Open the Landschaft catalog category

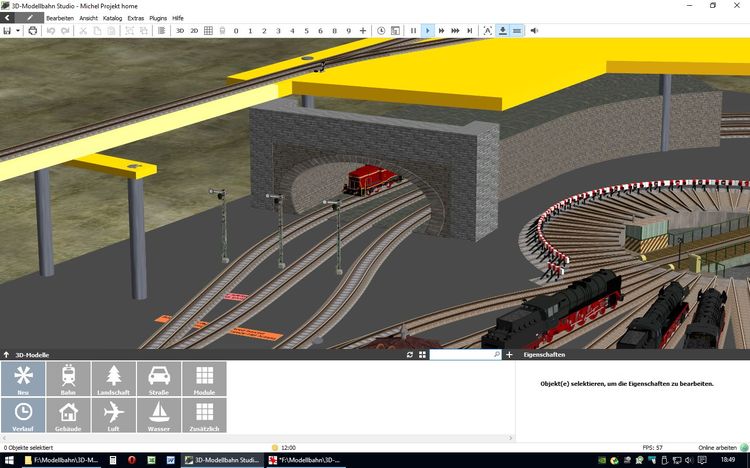113,379
